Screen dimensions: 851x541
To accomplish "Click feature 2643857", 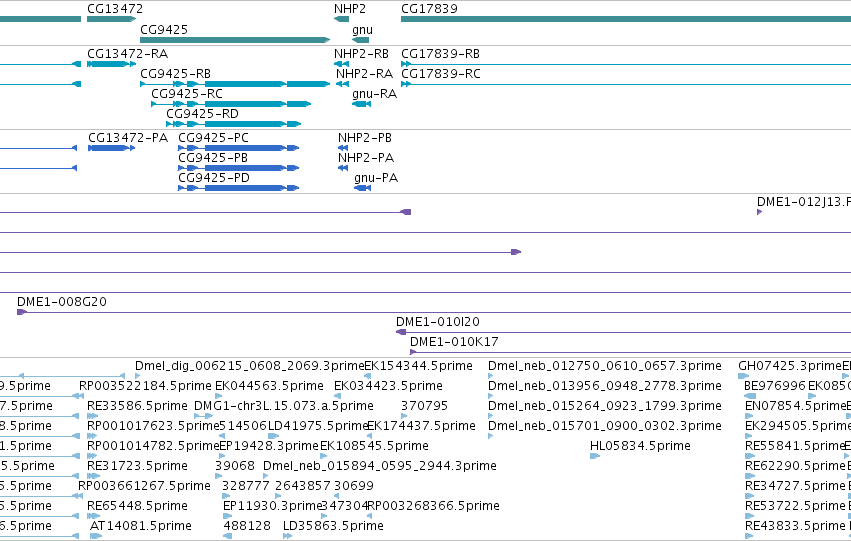I will click(278, 496).
